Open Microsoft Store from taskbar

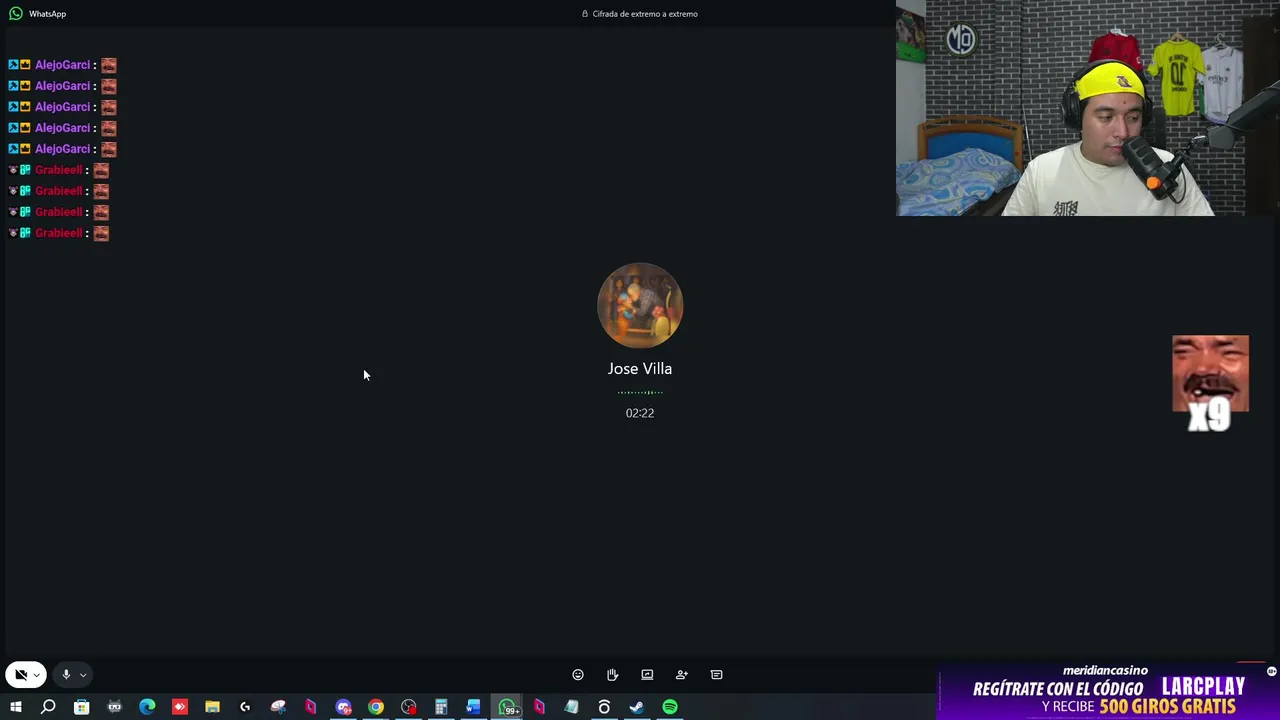point(82,707)
